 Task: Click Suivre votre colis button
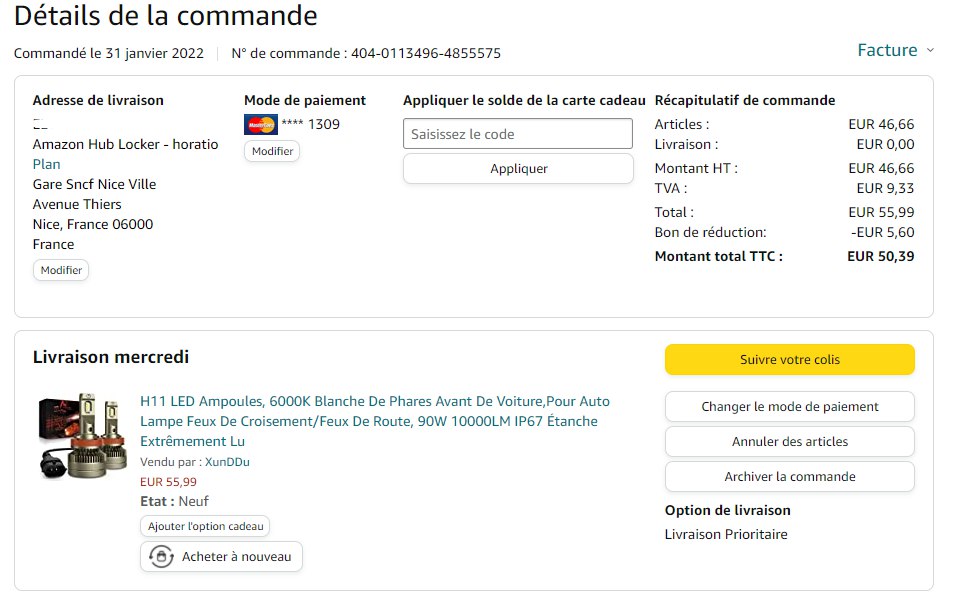tap(789, 359)
